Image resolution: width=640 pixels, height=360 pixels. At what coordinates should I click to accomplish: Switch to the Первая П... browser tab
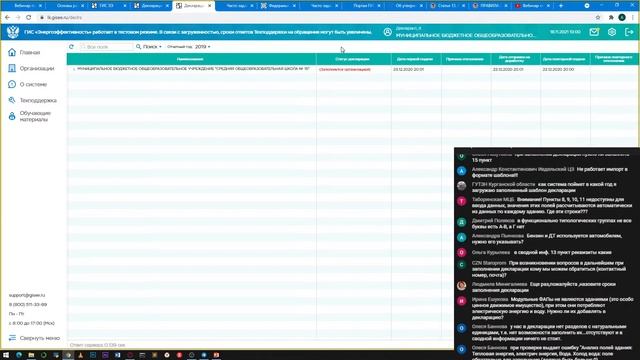(x=362, y=6)
